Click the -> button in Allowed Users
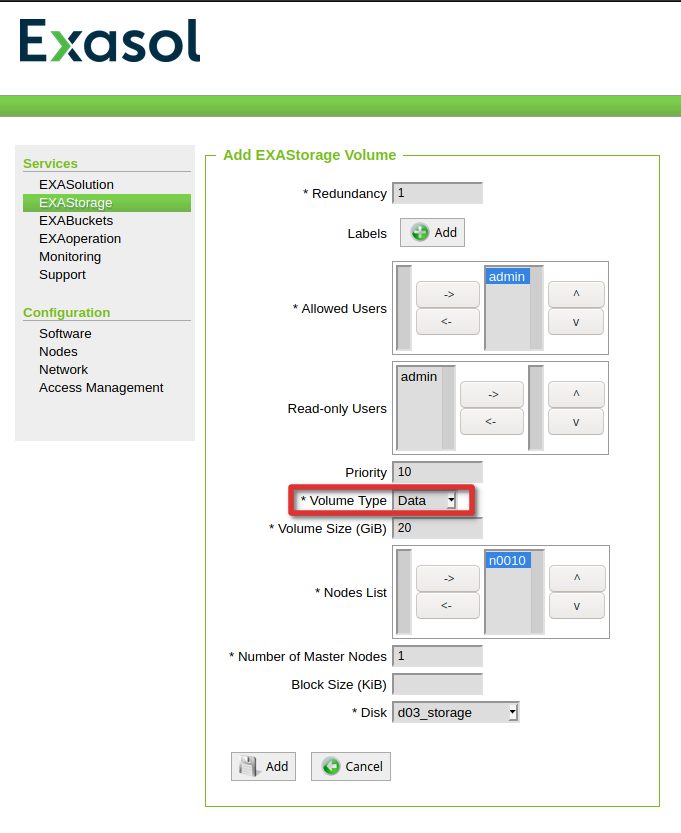This screenshot has height=833, width=681. 448,294
